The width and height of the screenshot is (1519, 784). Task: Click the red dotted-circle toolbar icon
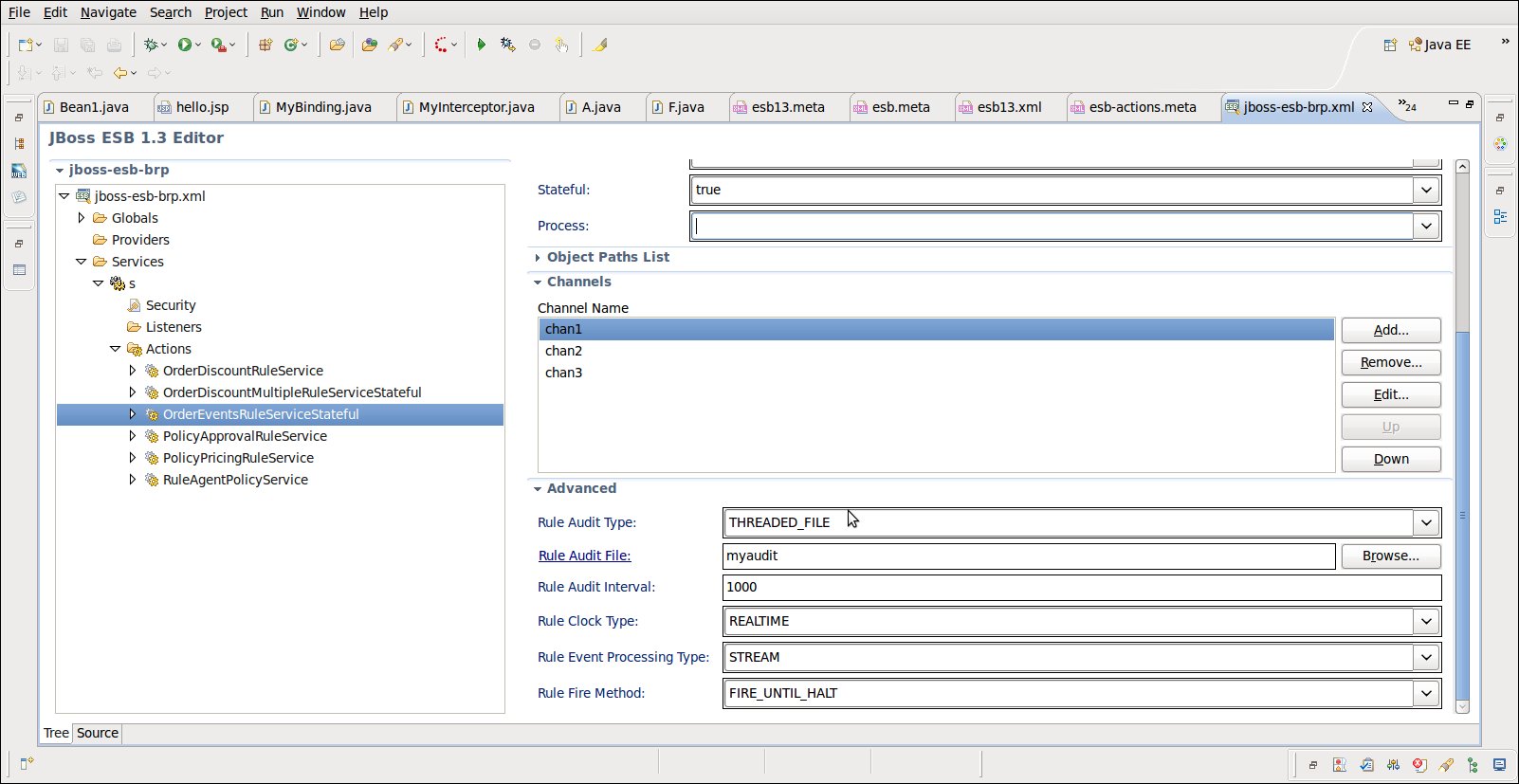(x=441, y=45)
